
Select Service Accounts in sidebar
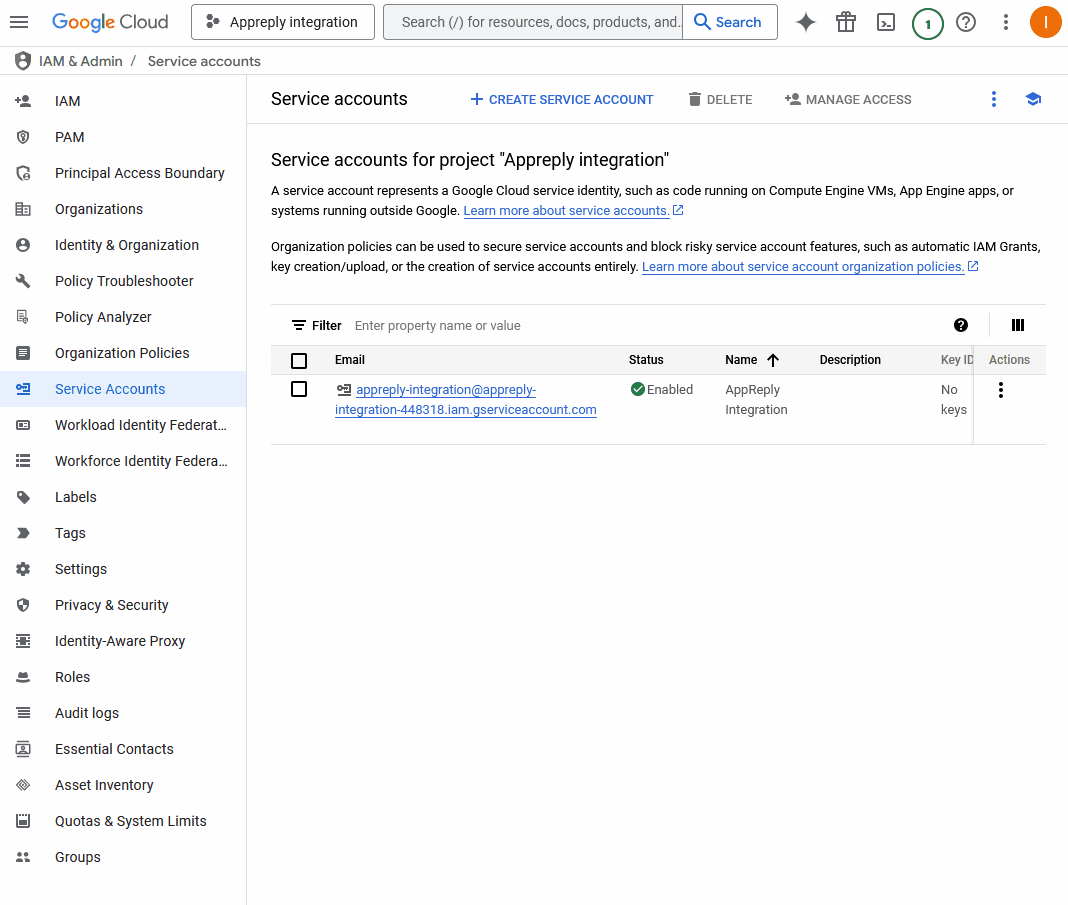click(x=123, y=389)
